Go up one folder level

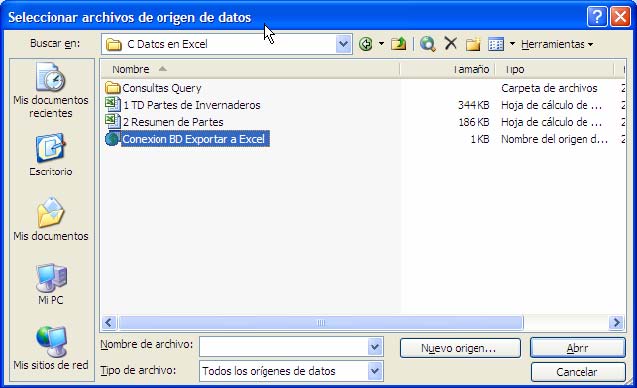click(x=399, y=43)
